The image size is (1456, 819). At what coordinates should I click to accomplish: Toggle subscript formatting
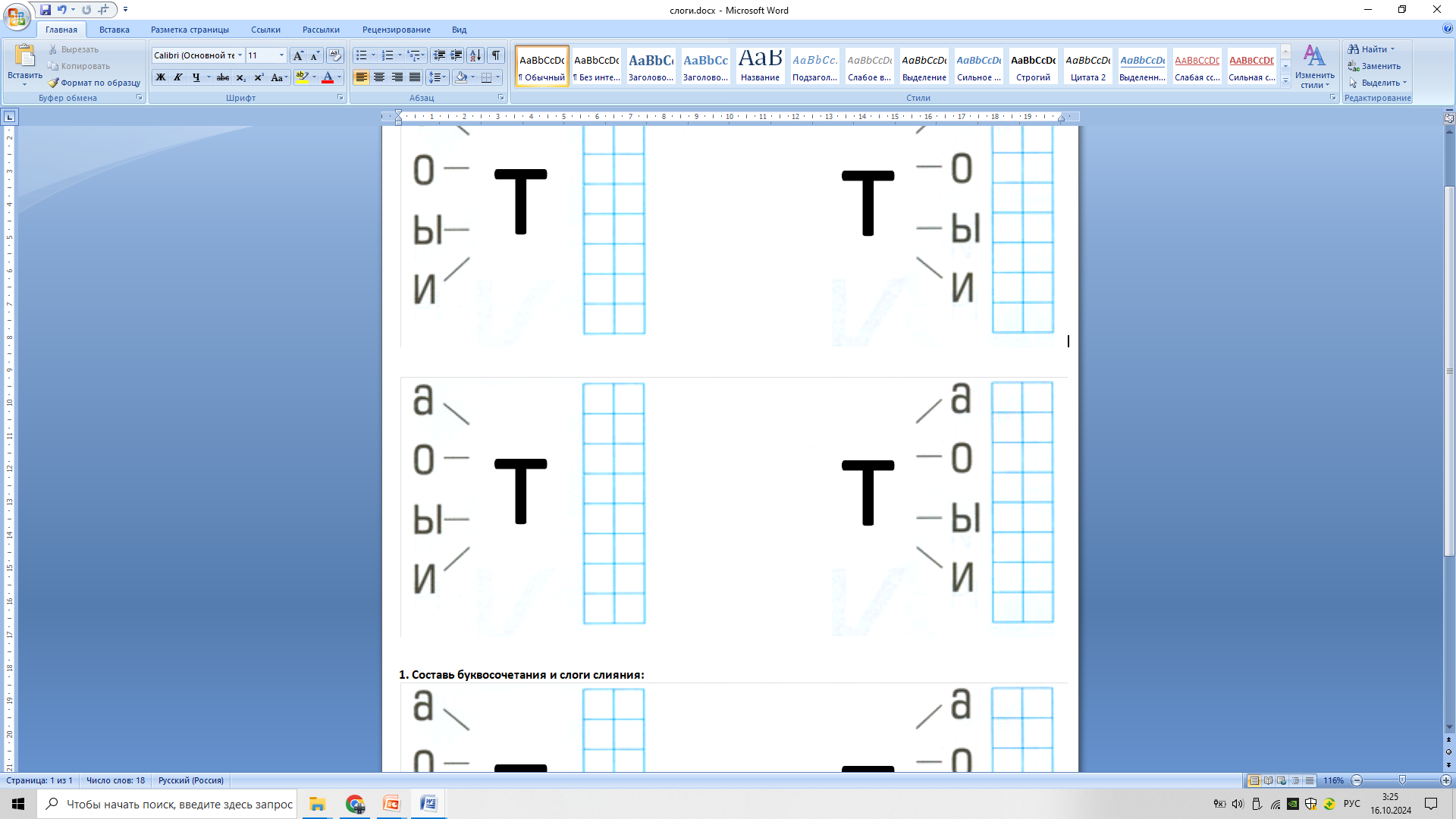tap(240, 77)
